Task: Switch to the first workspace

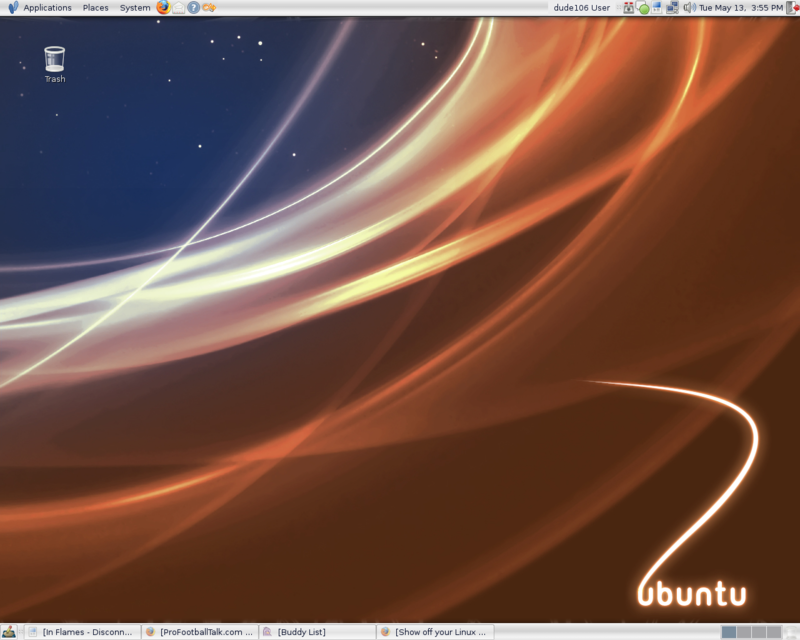Action: click(x=729, y=632)
